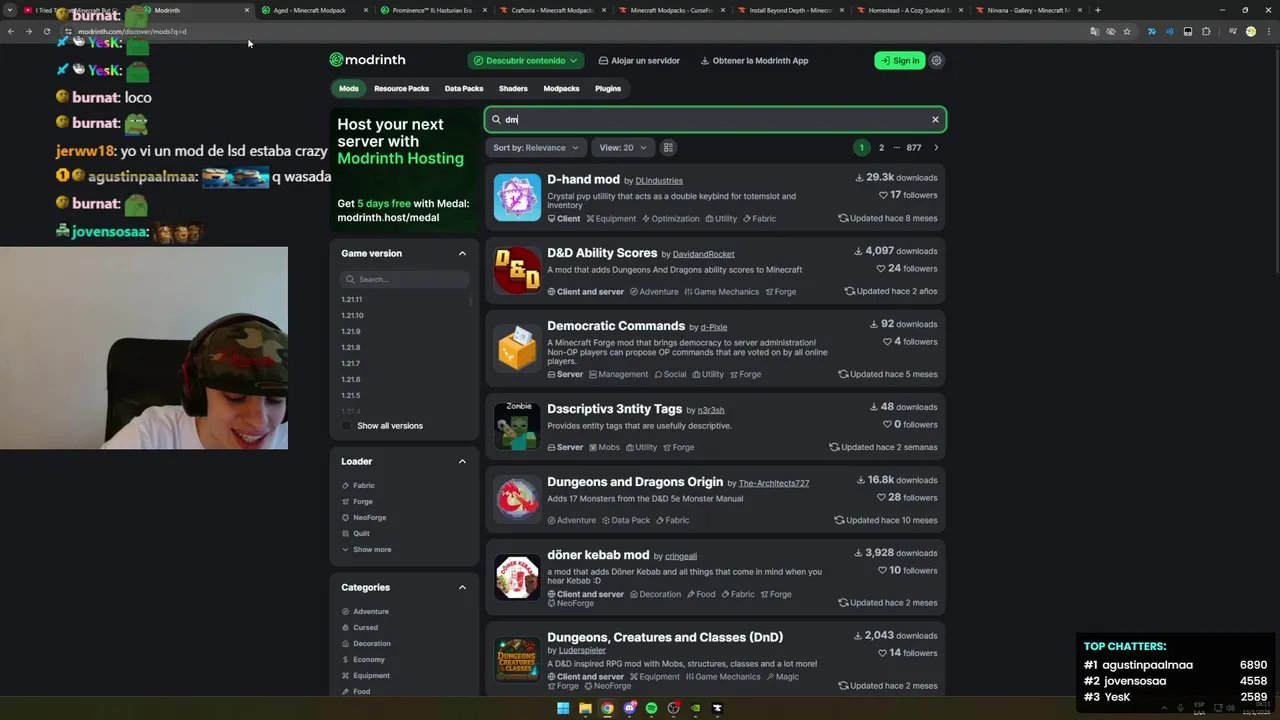Open new browser tab plus button
This screenshot has height=720, width=1280.
pos(1097,10)
